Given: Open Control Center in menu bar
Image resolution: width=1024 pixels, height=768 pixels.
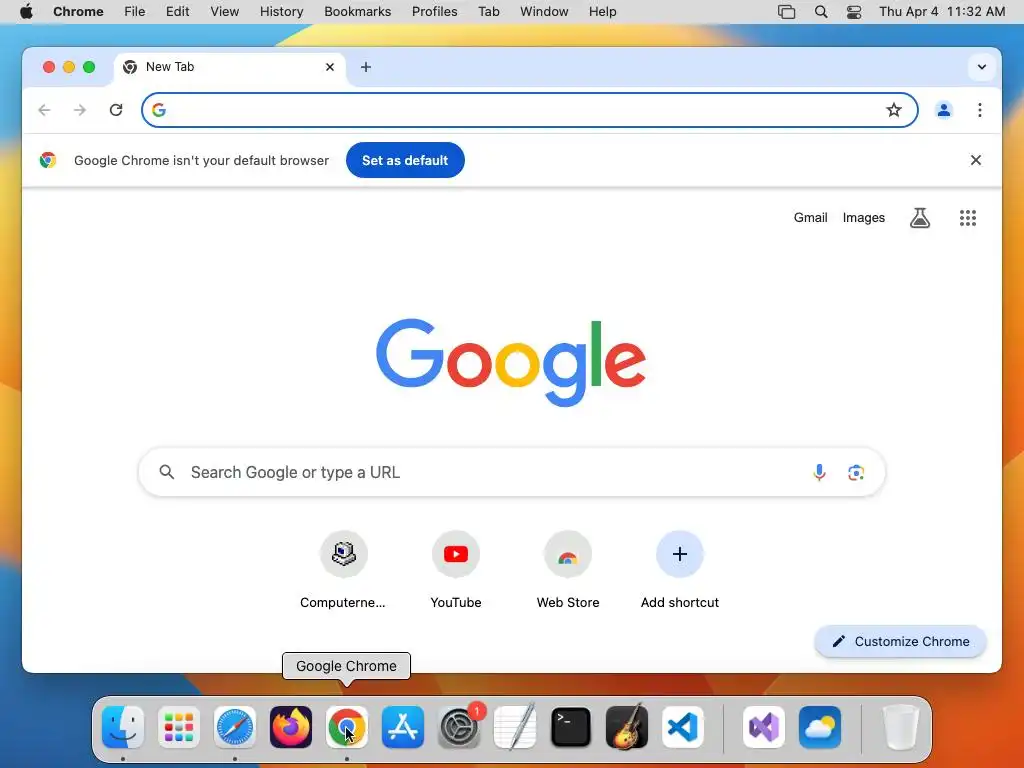Looking at the screenshot, I should pos(854,12).
